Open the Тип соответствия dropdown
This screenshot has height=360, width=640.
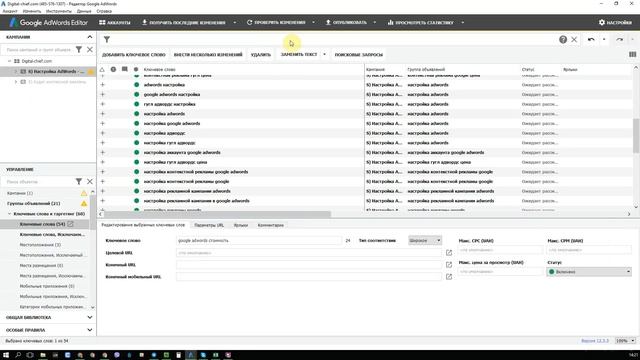point(424,240)
